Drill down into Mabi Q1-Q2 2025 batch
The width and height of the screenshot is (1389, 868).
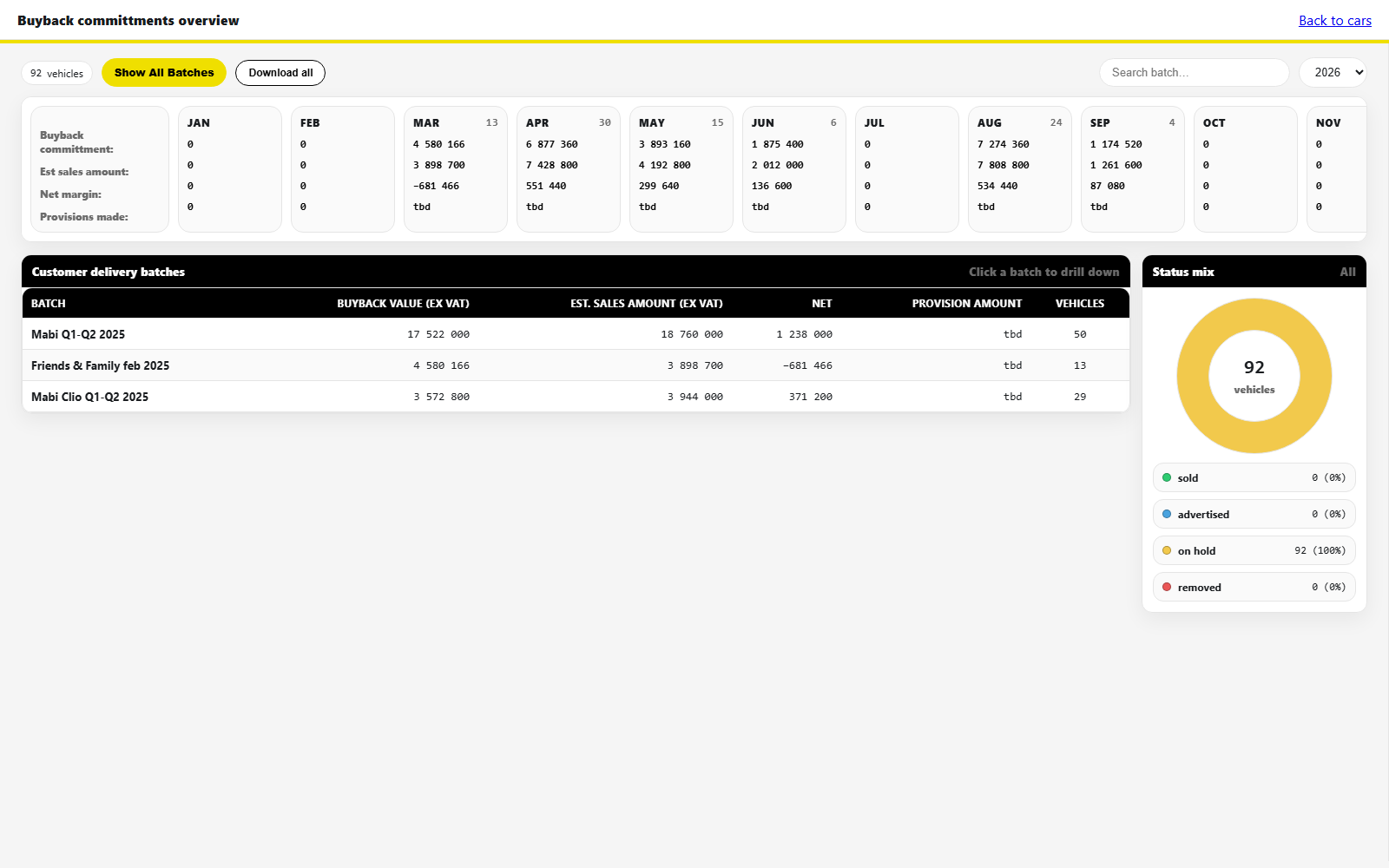pyautogui.click(x=576, y=334)
